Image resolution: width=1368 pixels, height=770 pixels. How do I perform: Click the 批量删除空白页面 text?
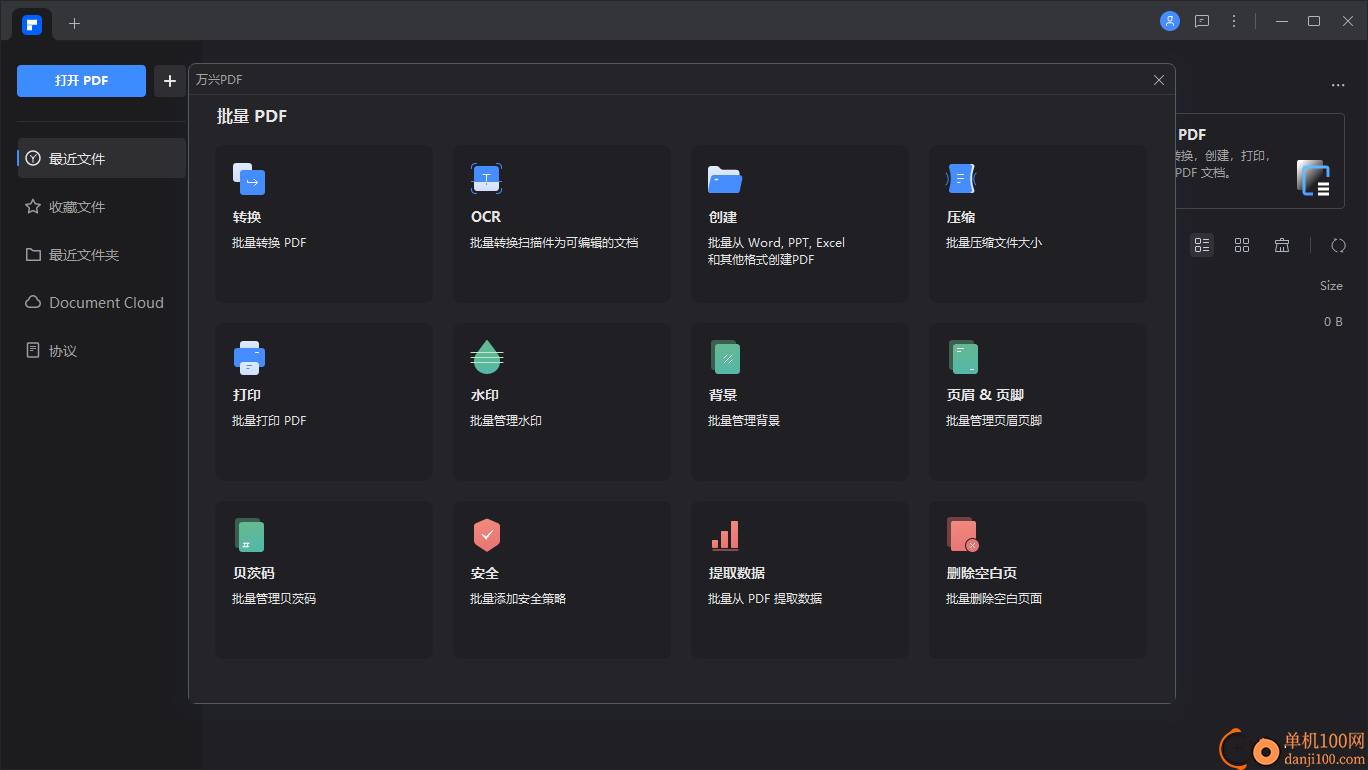pyautogui.click(x=994, y=599)
